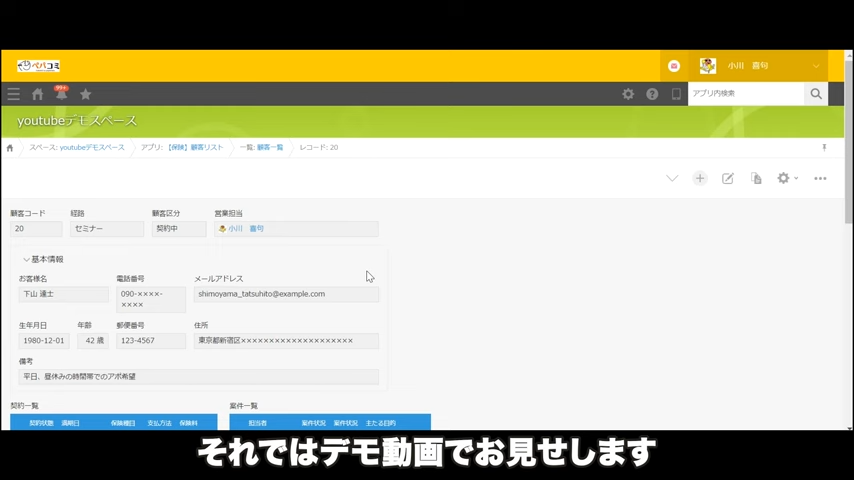Screen dimensions: 854x480
Task: Duplicate the record with copy icon
Action: pos(756,178)
